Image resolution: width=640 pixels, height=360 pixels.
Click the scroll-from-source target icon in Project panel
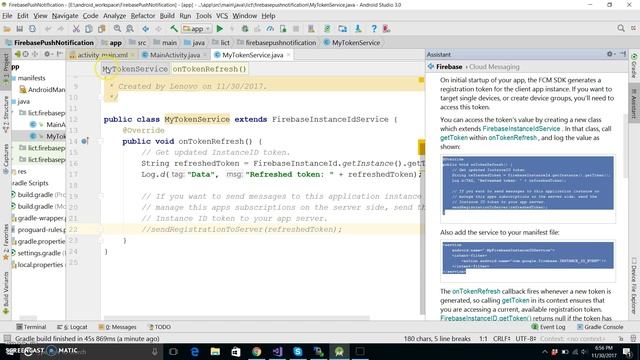pyautogui.click(x=26, y=54)
